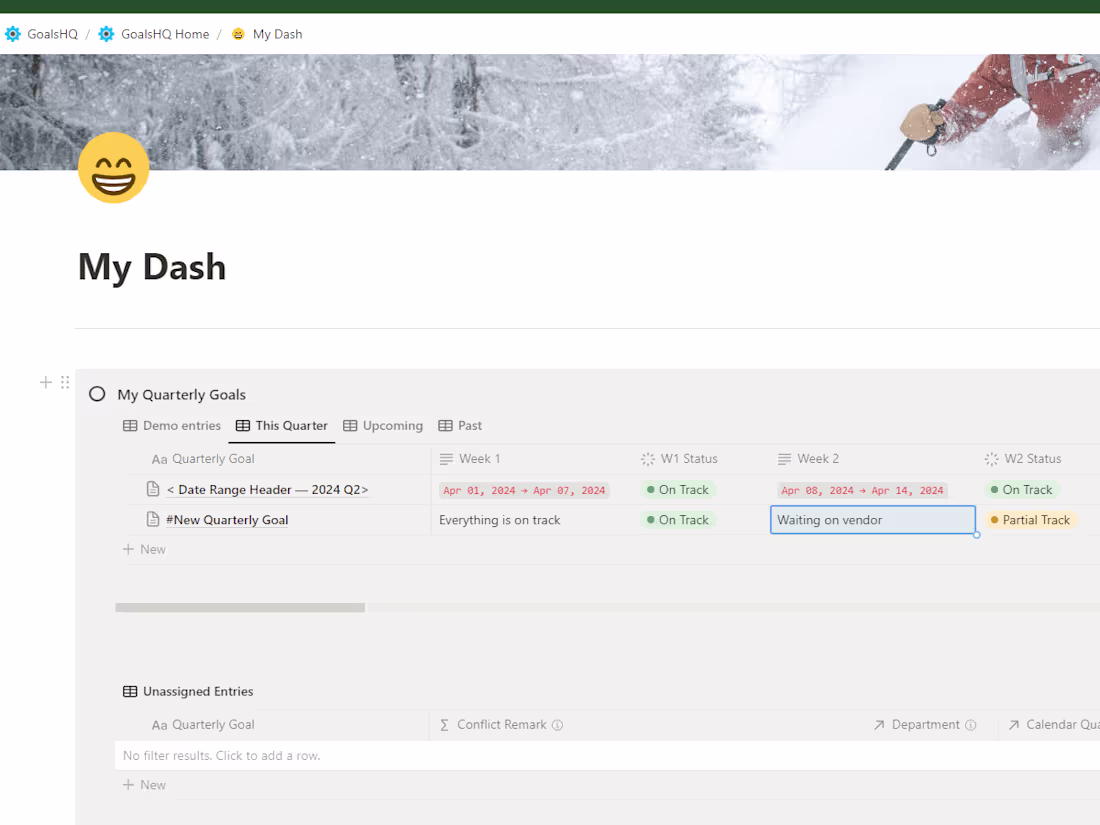Click W1 On Track status in New Quarterly Goal row

(678, 520)
